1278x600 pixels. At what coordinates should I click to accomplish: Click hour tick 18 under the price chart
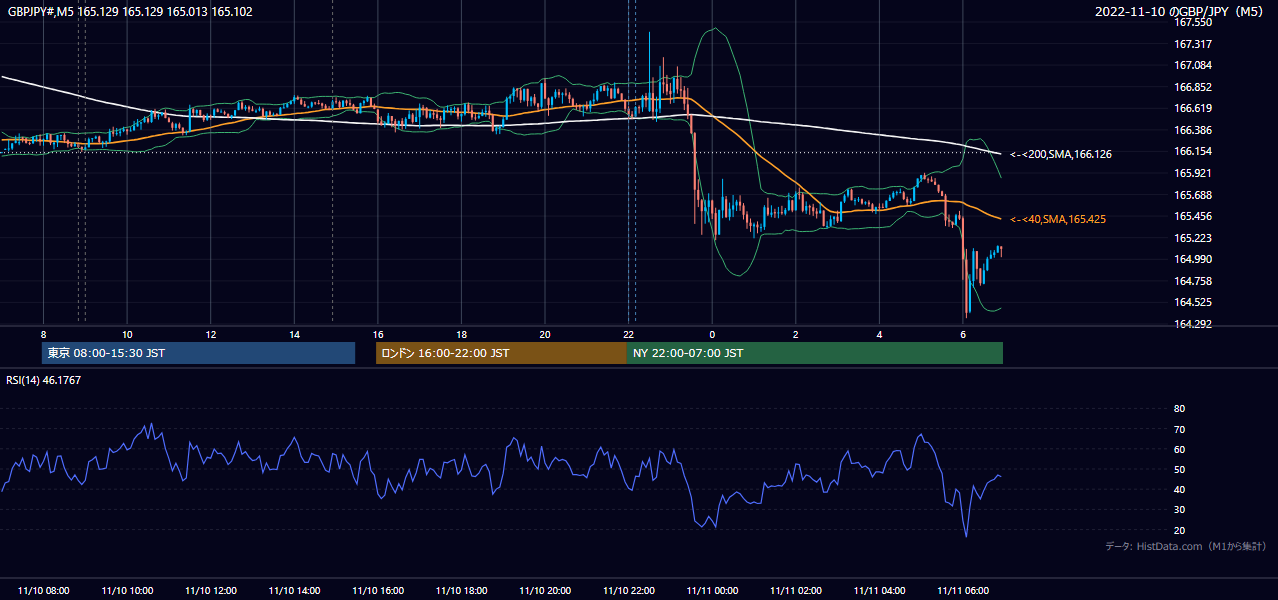coord(461,334)
